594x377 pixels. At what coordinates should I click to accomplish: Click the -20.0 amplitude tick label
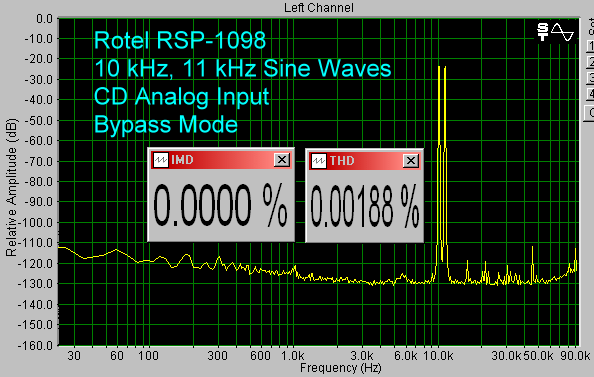(x=39, y=59)
